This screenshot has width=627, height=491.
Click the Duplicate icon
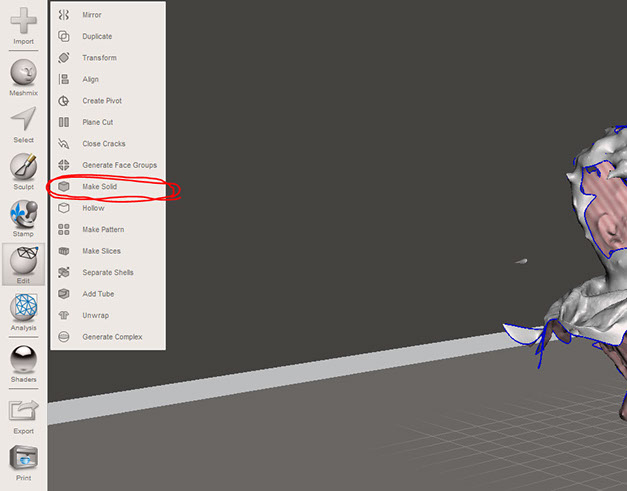pos(64,36)
